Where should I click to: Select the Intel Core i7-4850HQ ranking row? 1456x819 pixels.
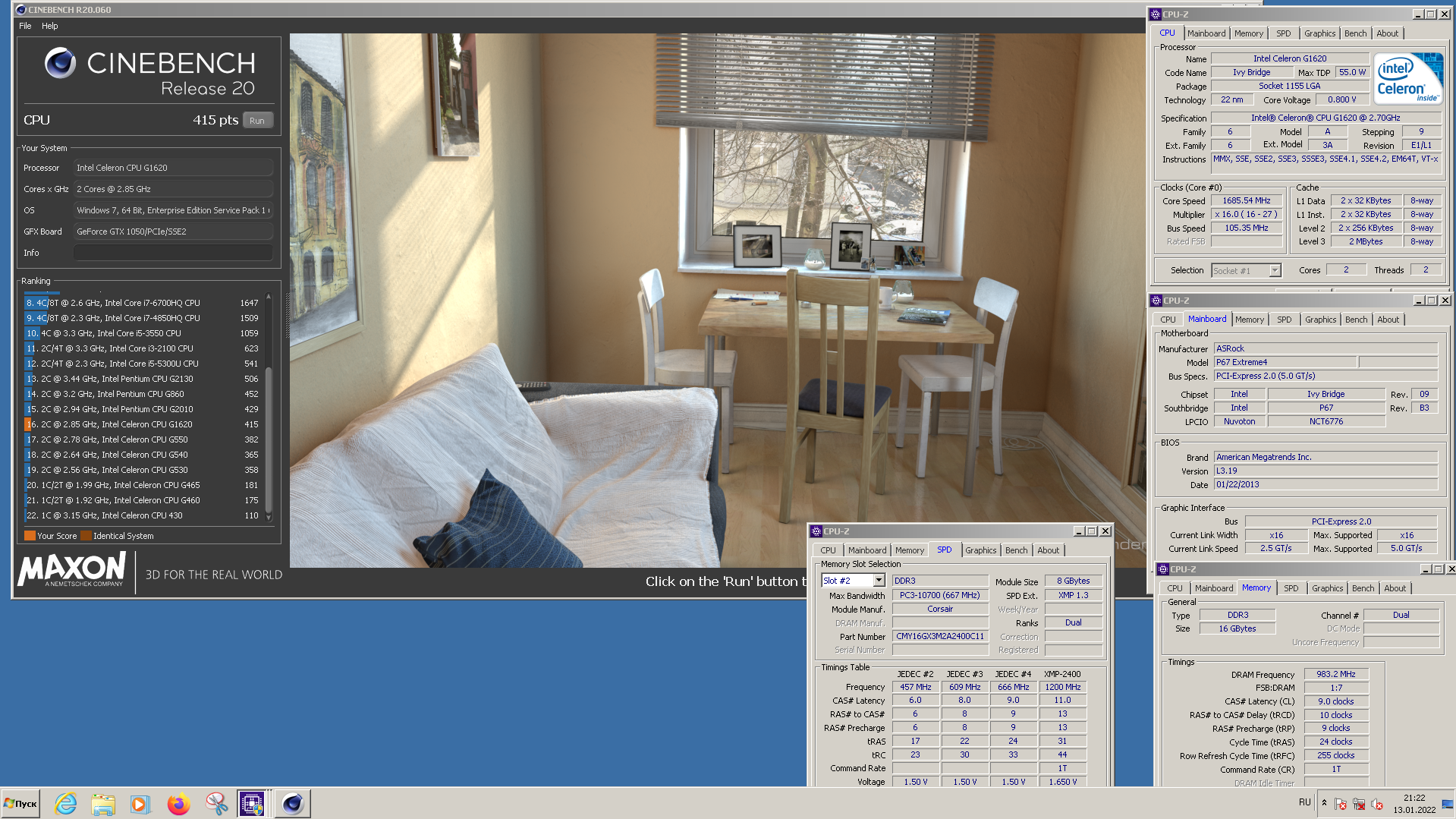pos(142,318)
